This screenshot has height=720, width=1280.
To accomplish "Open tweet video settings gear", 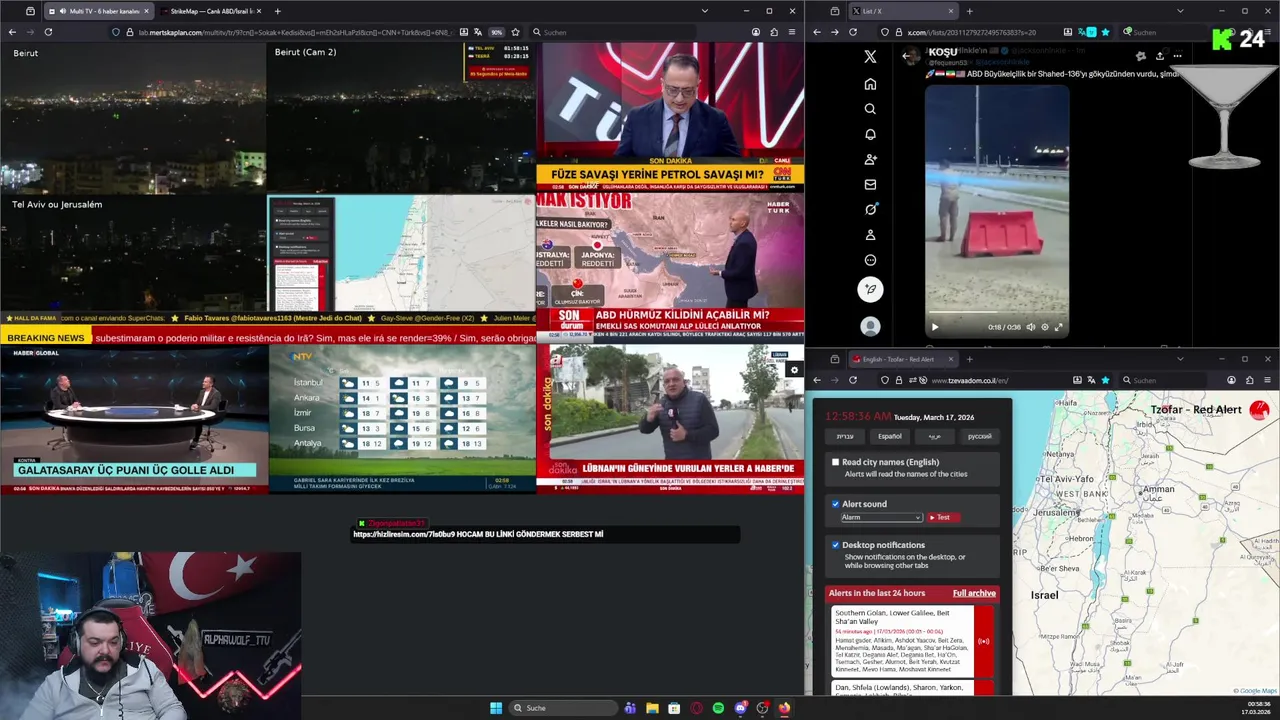I will (1045, 327).
